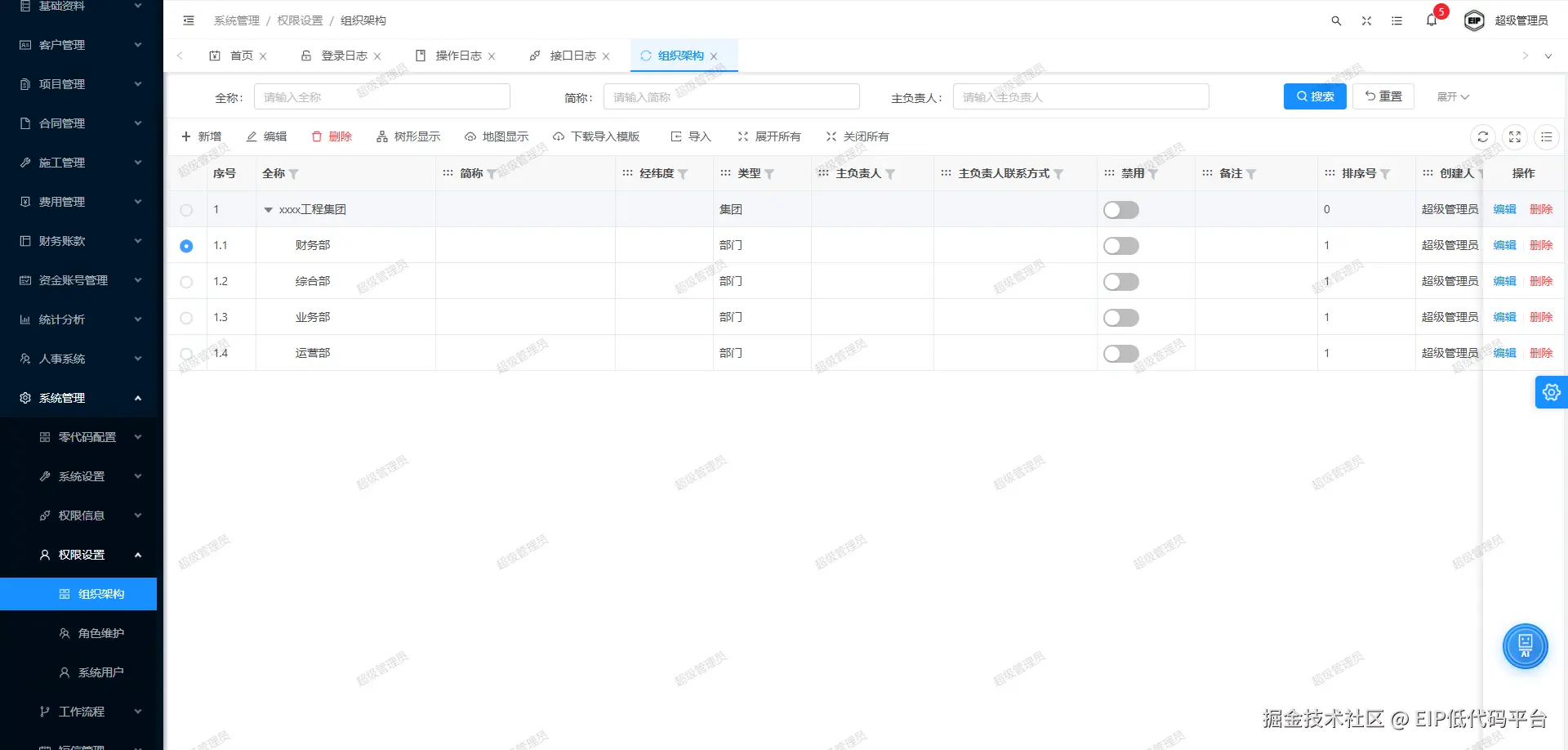Filter the 主负责人 column
1568x750 pixels.
click(x=890, y=174)
